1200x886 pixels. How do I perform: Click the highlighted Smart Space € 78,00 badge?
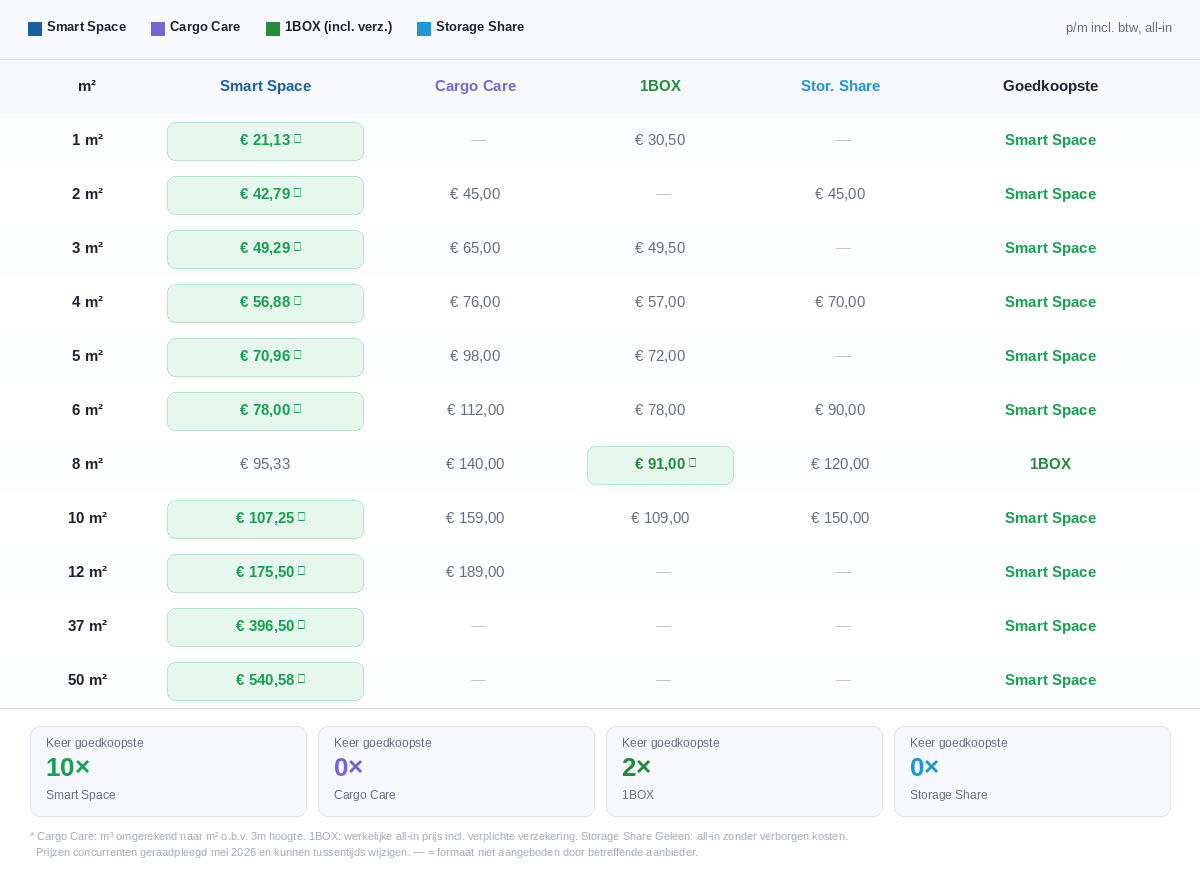click(265, 411)
